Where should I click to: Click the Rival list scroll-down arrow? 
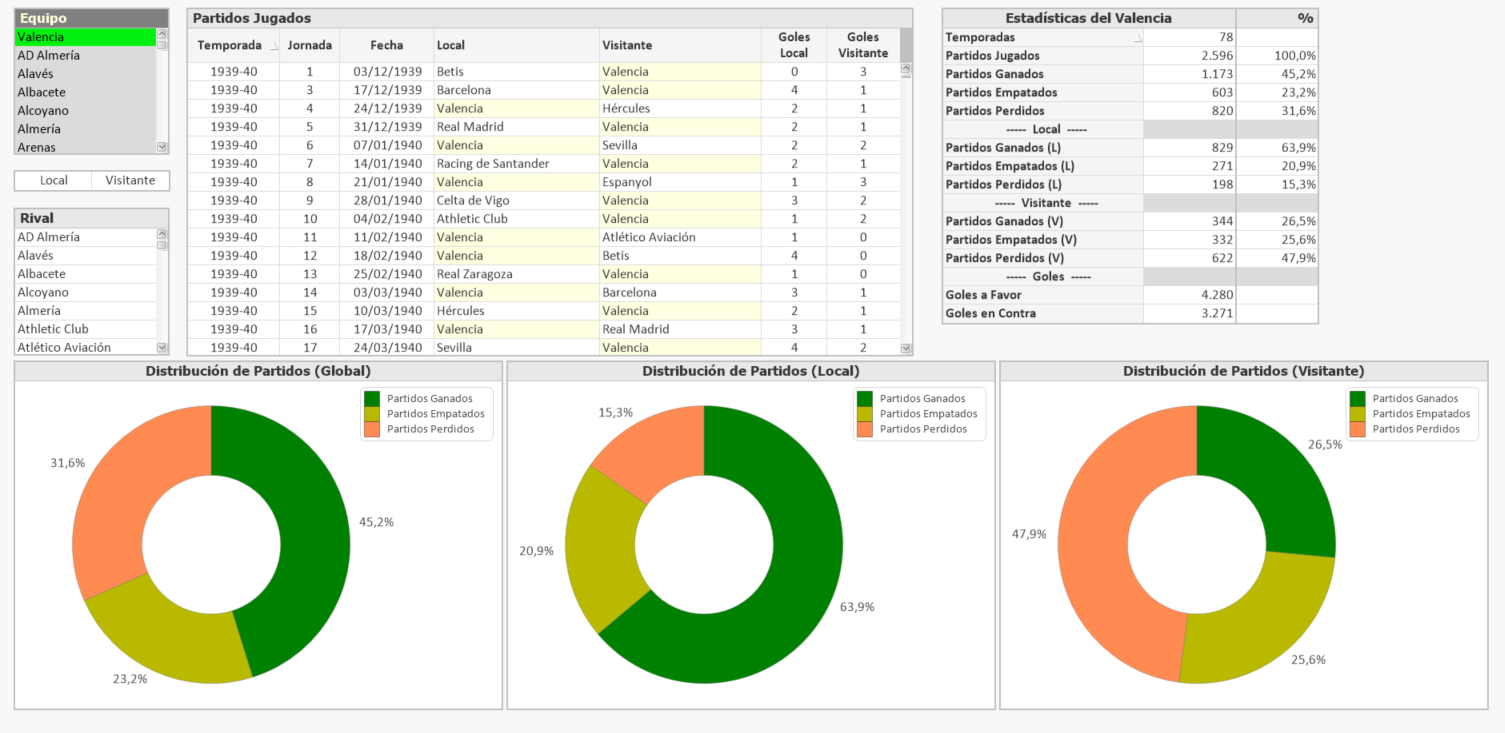click(x=162, y=347)
